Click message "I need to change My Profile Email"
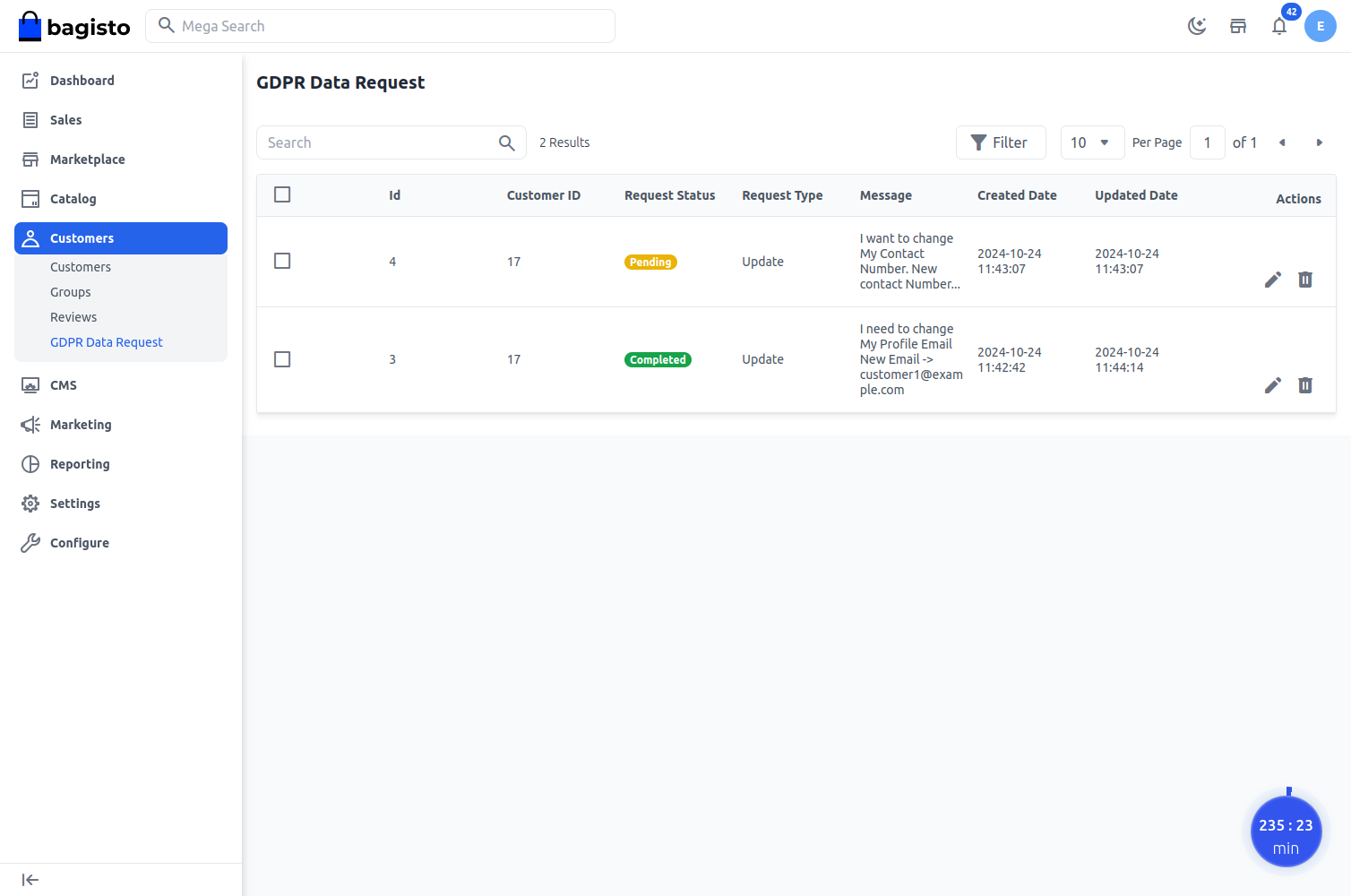The height and width of the screenshot is (896, 1351). (911, 359)
